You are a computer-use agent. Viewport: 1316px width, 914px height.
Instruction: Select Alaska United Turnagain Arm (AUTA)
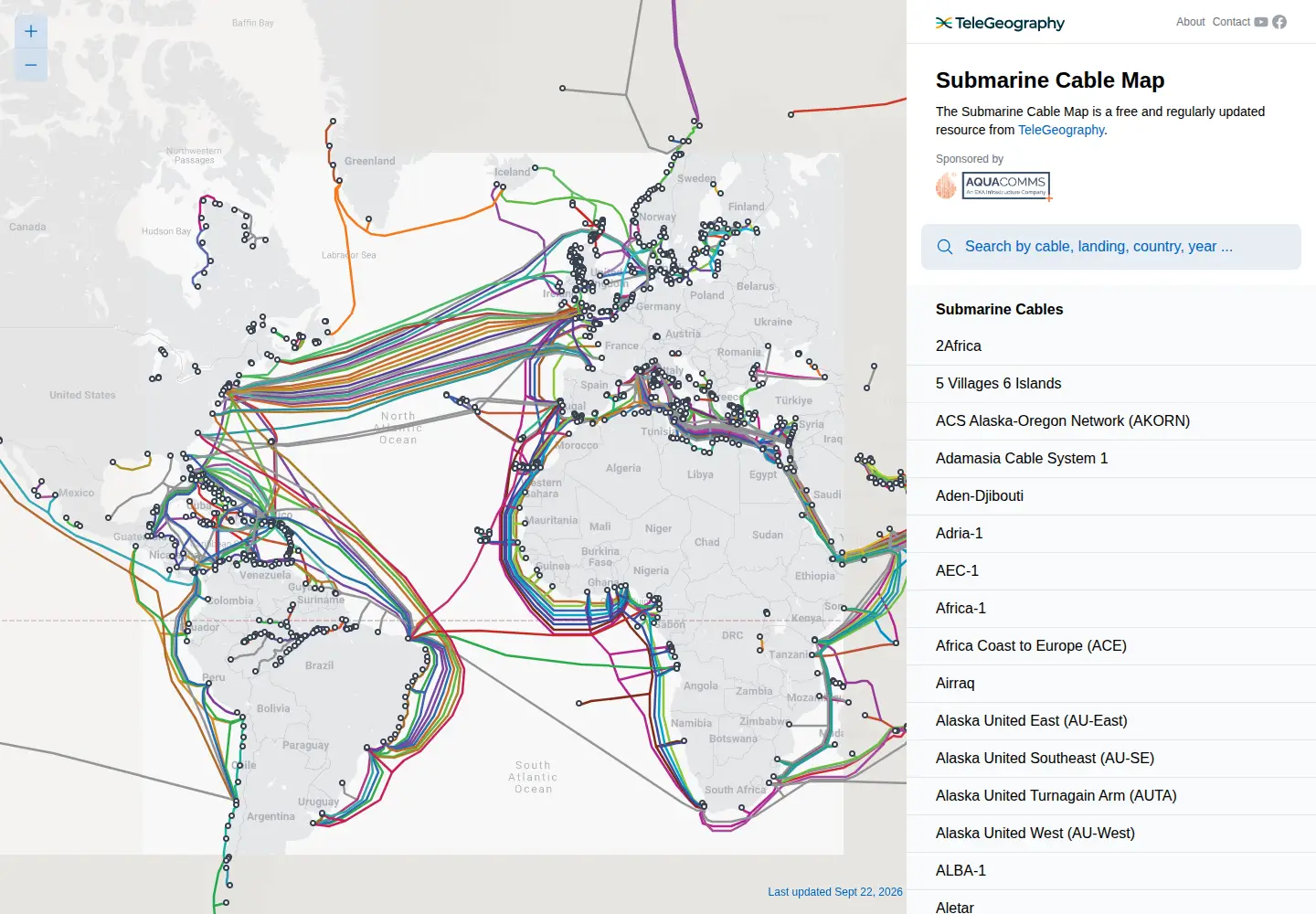(1111, 796)
